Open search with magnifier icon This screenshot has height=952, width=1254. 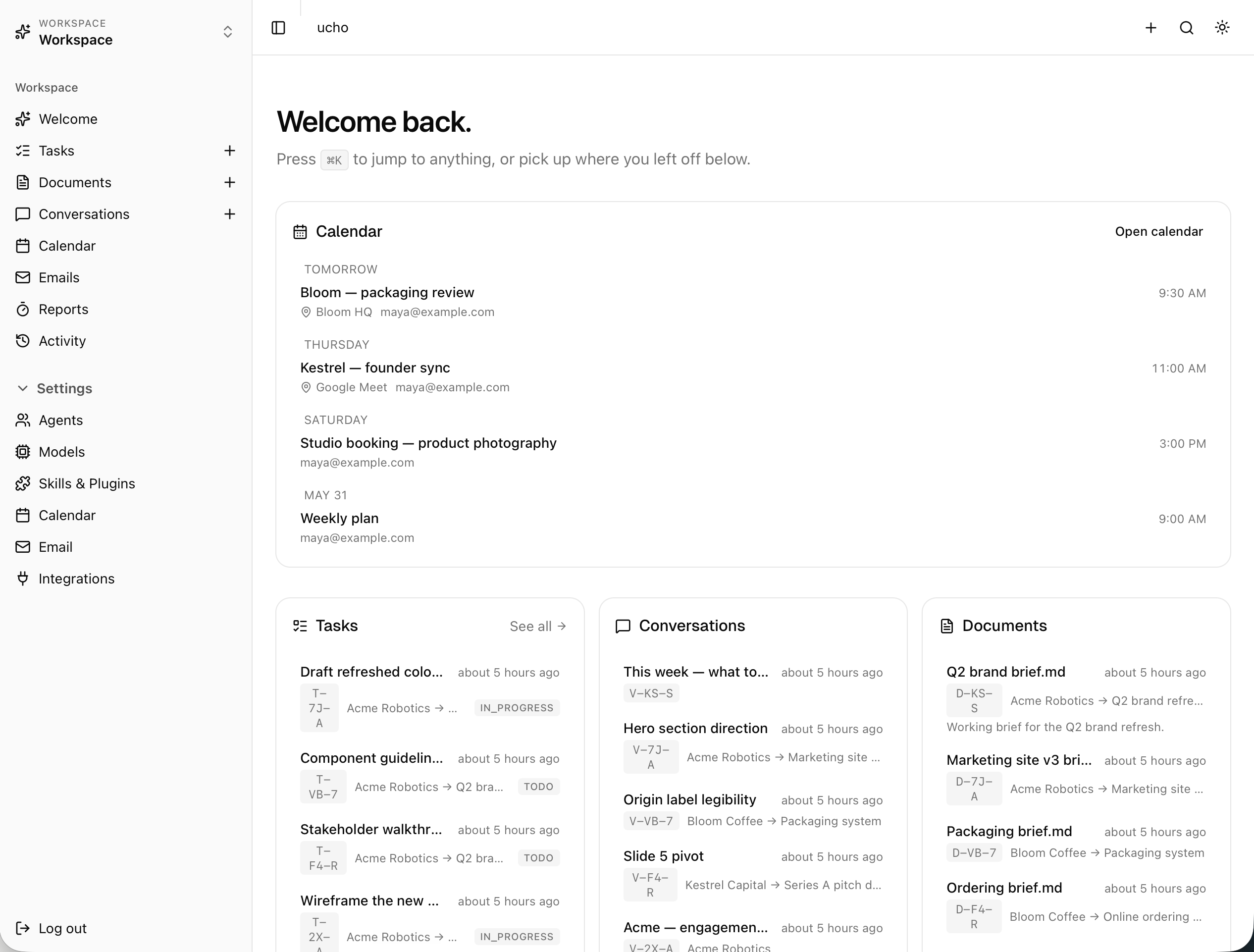point(1187,28)
